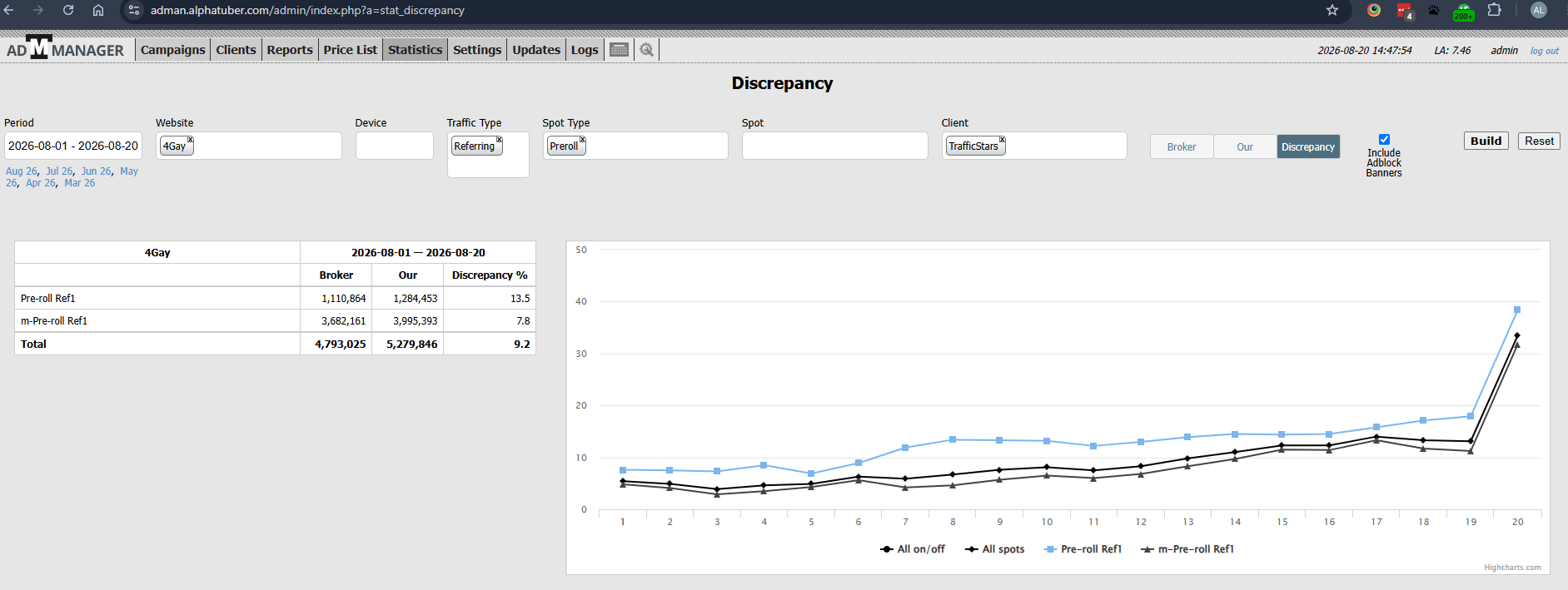1568x590 pixels.
Task: Uncheck Include Adblock Banners checkbox
Action: click(x=1384, y=140)
